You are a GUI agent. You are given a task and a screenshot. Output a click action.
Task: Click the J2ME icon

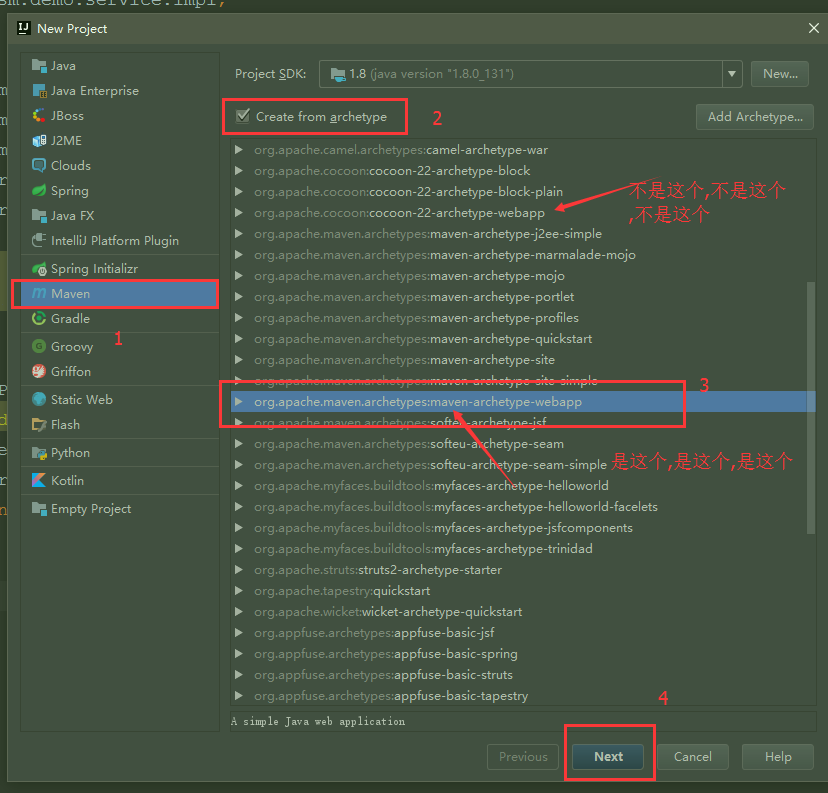pyautogui.click(x=39, y=140)
